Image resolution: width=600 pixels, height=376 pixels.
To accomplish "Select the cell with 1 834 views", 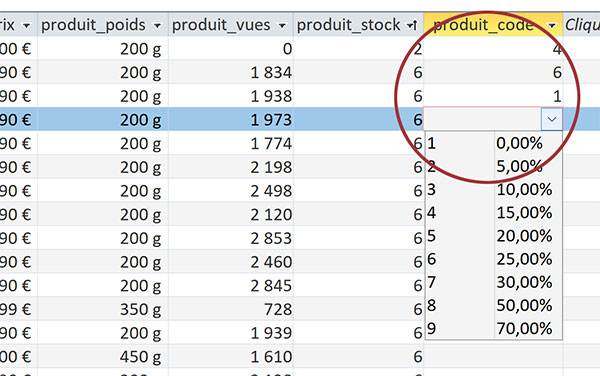I will (231, 72).
